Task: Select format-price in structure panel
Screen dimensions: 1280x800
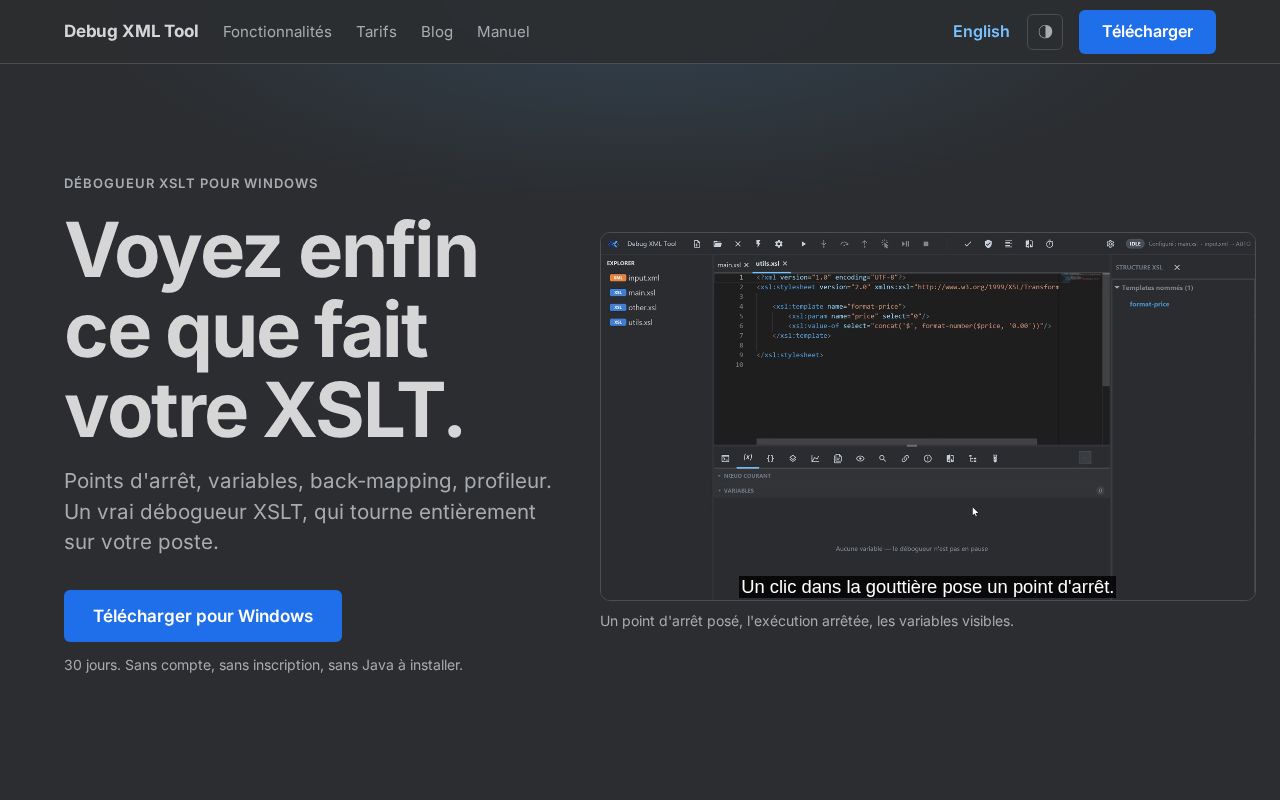Action: pos(1149,304)
